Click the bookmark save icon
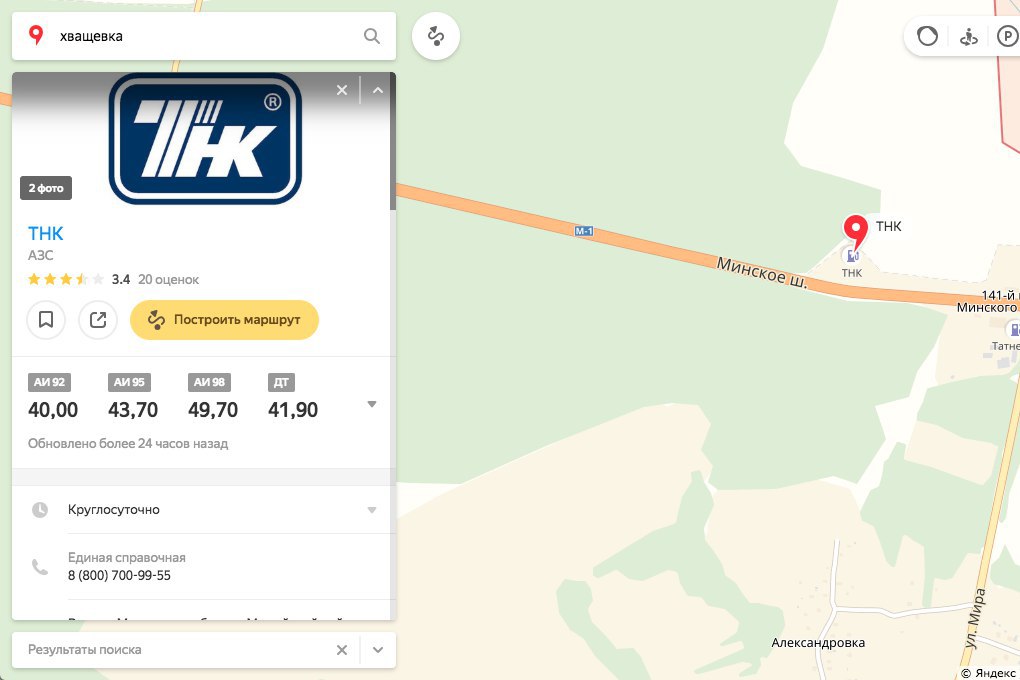Image resolution: width=1020 pixels, height=680 pixels. tap(46, 320)
